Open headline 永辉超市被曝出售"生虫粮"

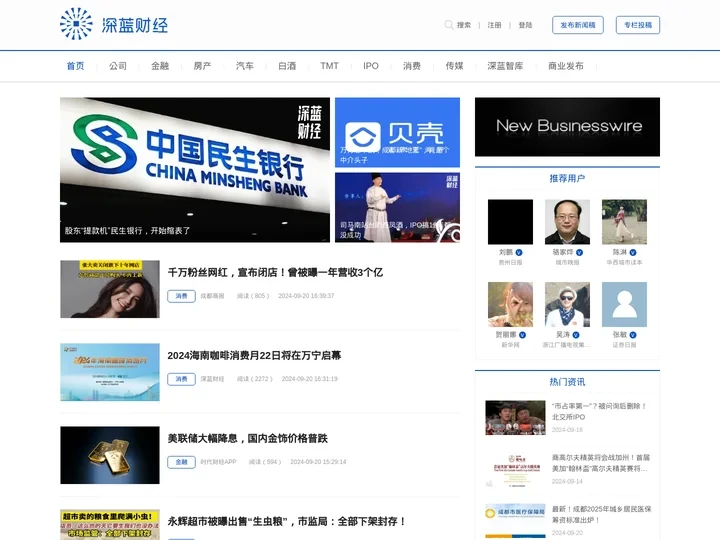[287, 522]
